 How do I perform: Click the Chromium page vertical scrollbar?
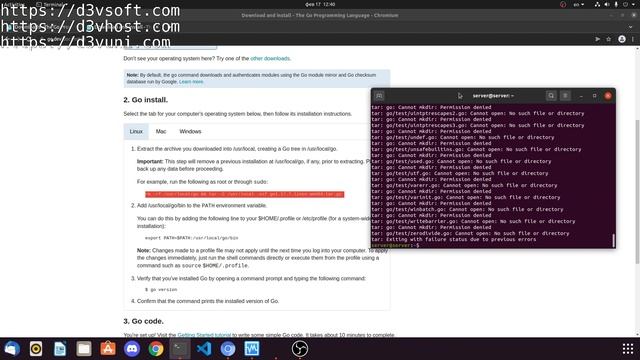[638, 192]
